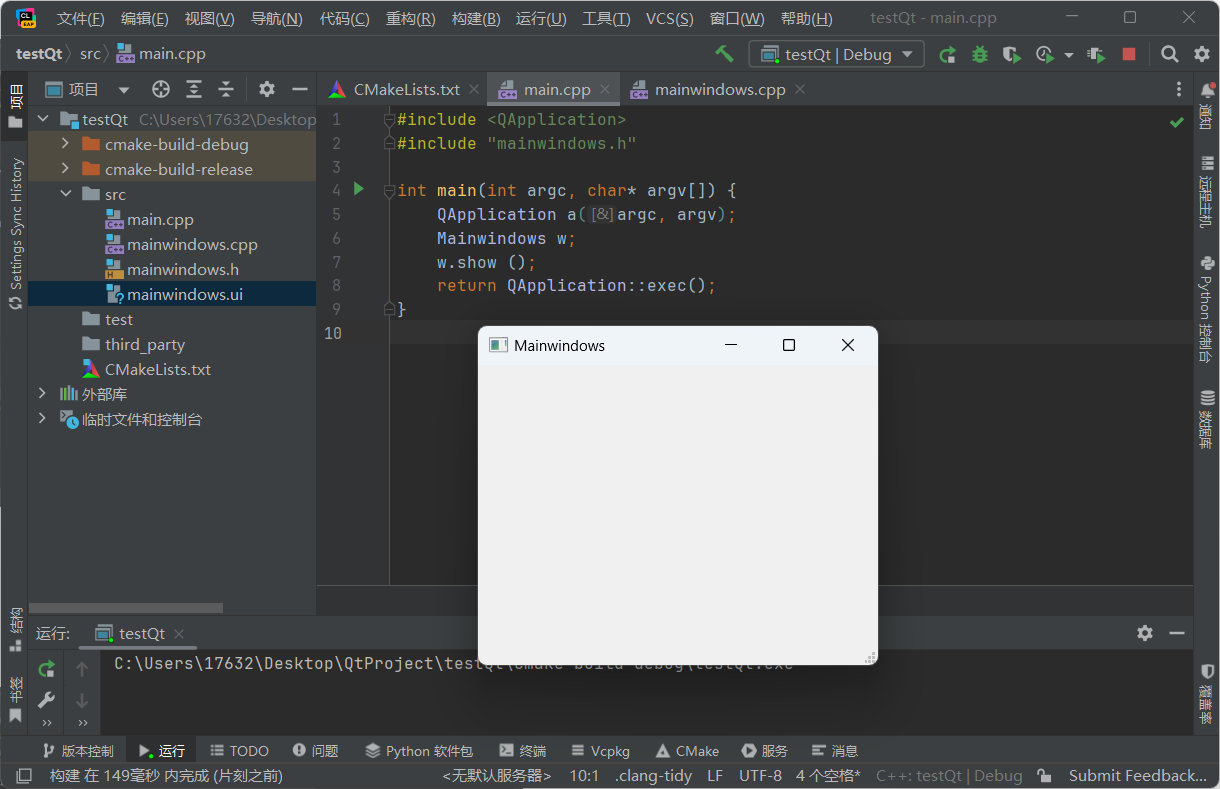The width and height of the screenshot is (1220, 789).
Task: Open Remote Host side panel
Action: click(1207, 191)
